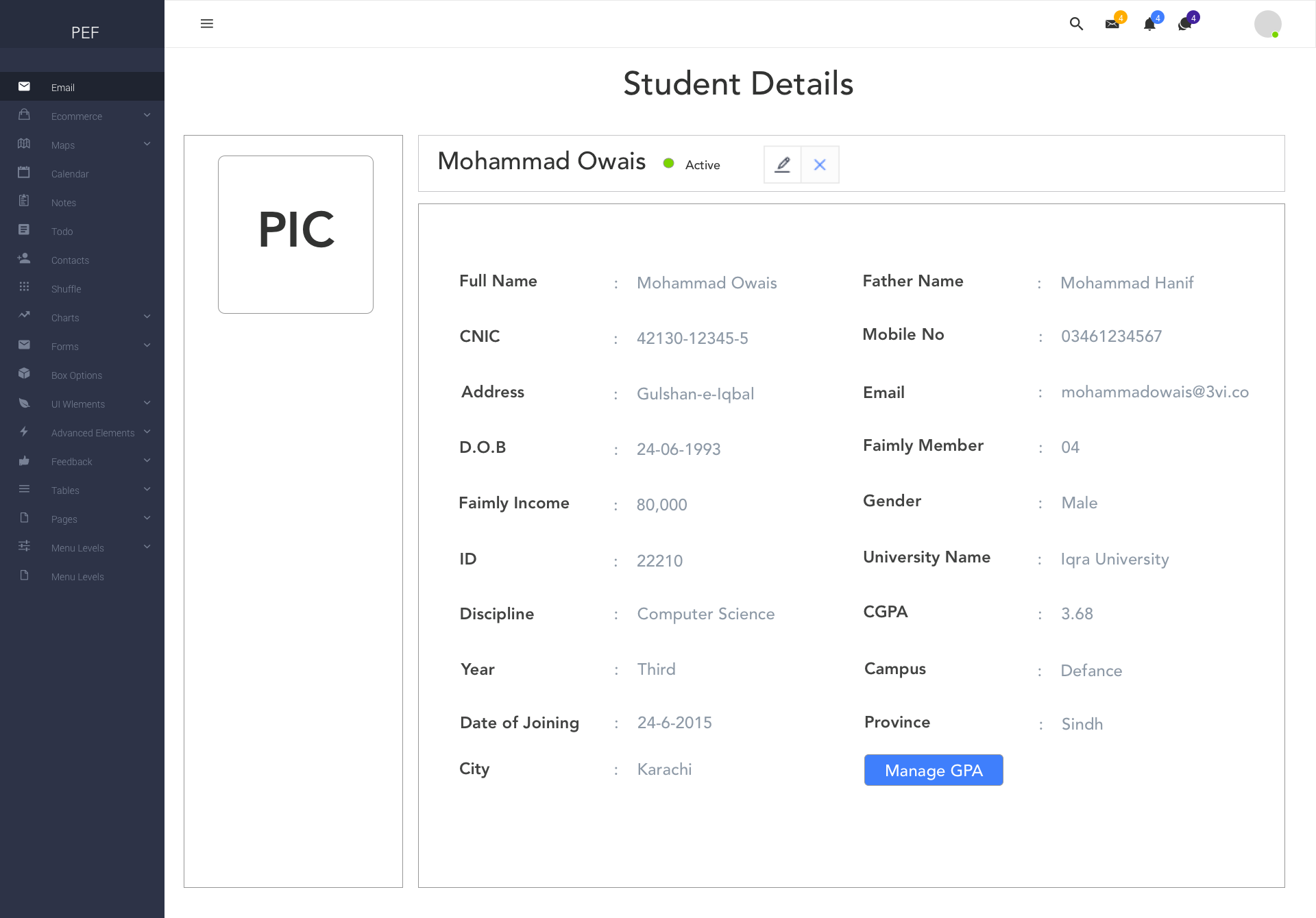This screenshot has width=1316, height=918.
Task: Expand the Tables submenu chevron
Action: [x=147, y=489]
